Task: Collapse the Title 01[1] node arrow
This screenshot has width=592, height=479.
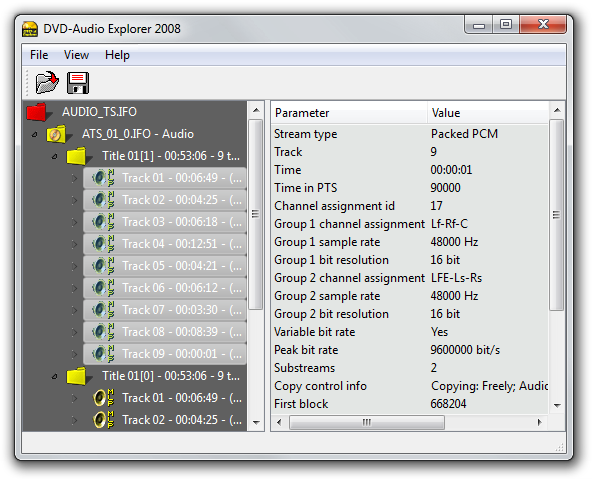Action: [x=54, y=156]
